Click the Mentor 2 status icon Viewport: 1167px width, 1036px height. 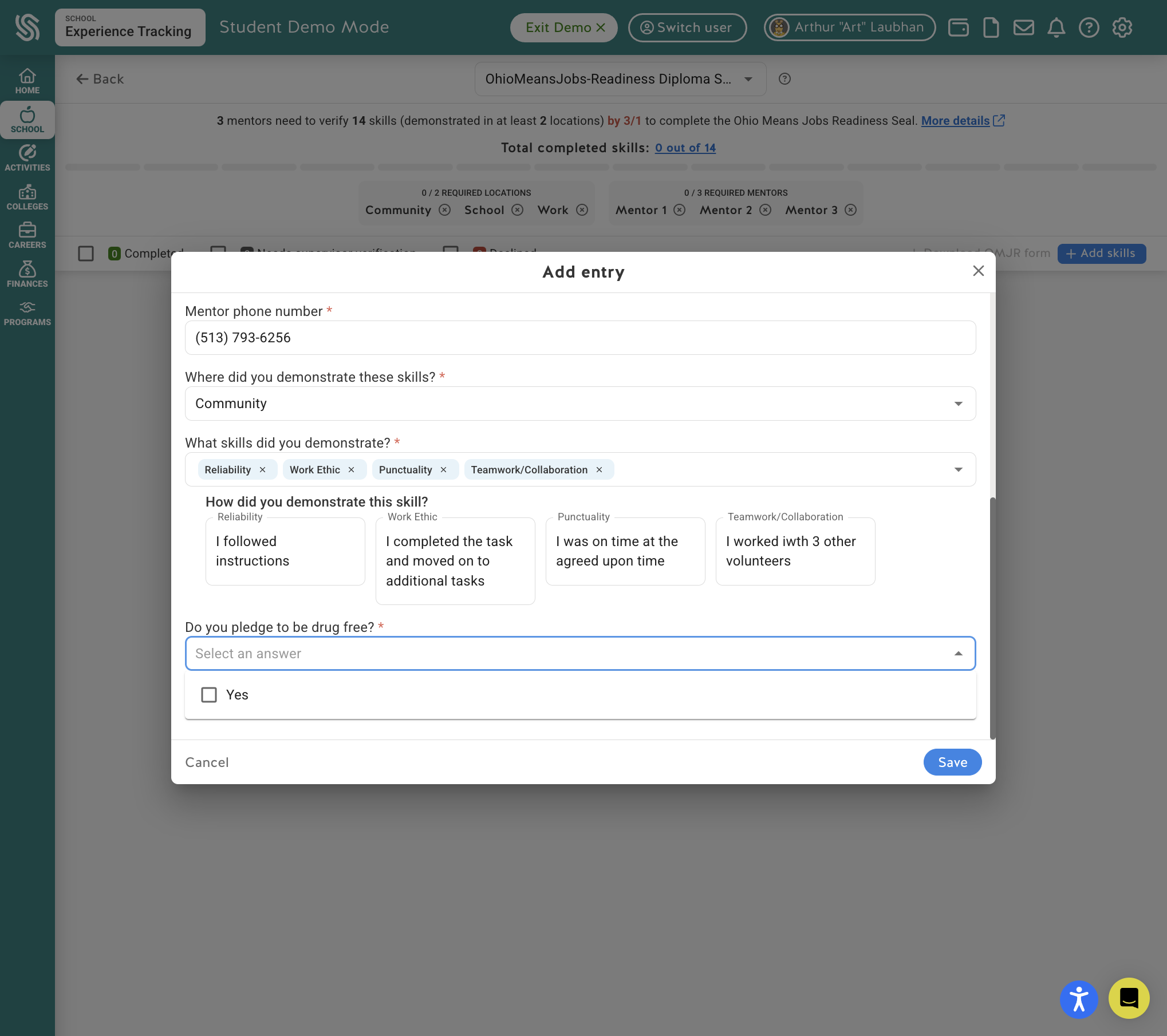(x=765, y=210)
